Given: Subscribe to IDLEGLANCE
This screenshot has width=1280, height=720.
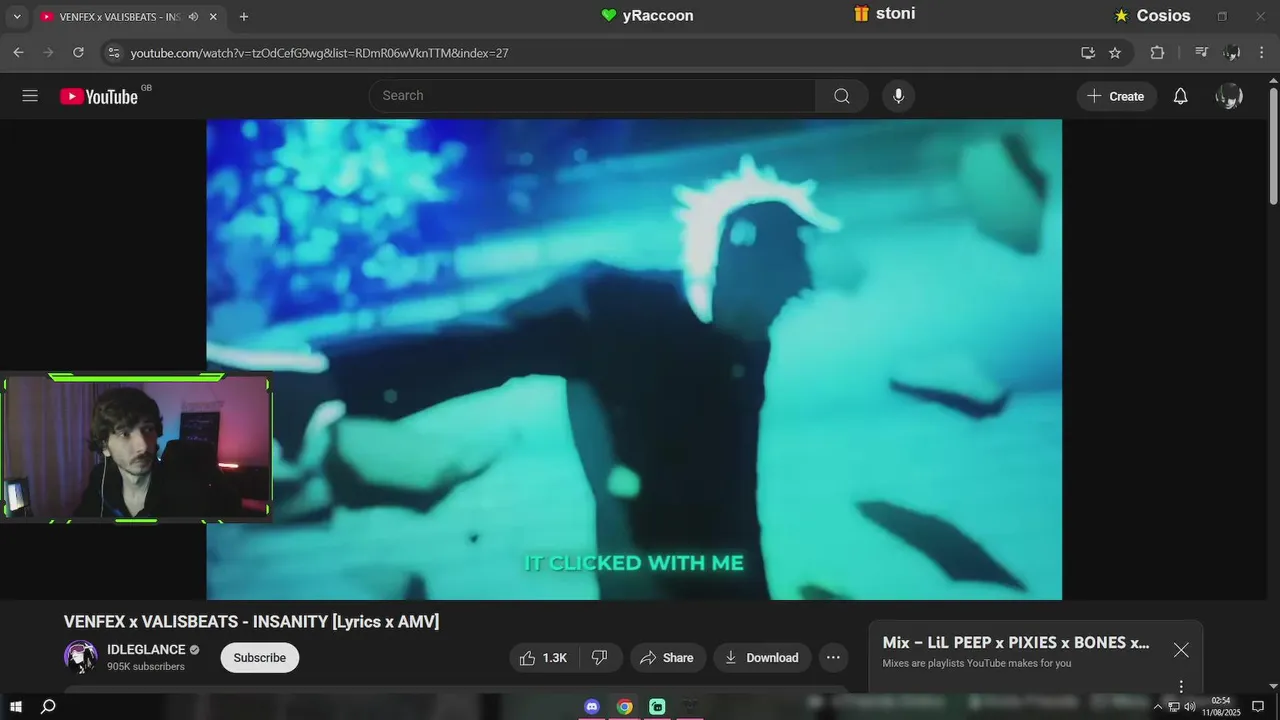Looking at the screenshot, I should (x=260, y=657).
